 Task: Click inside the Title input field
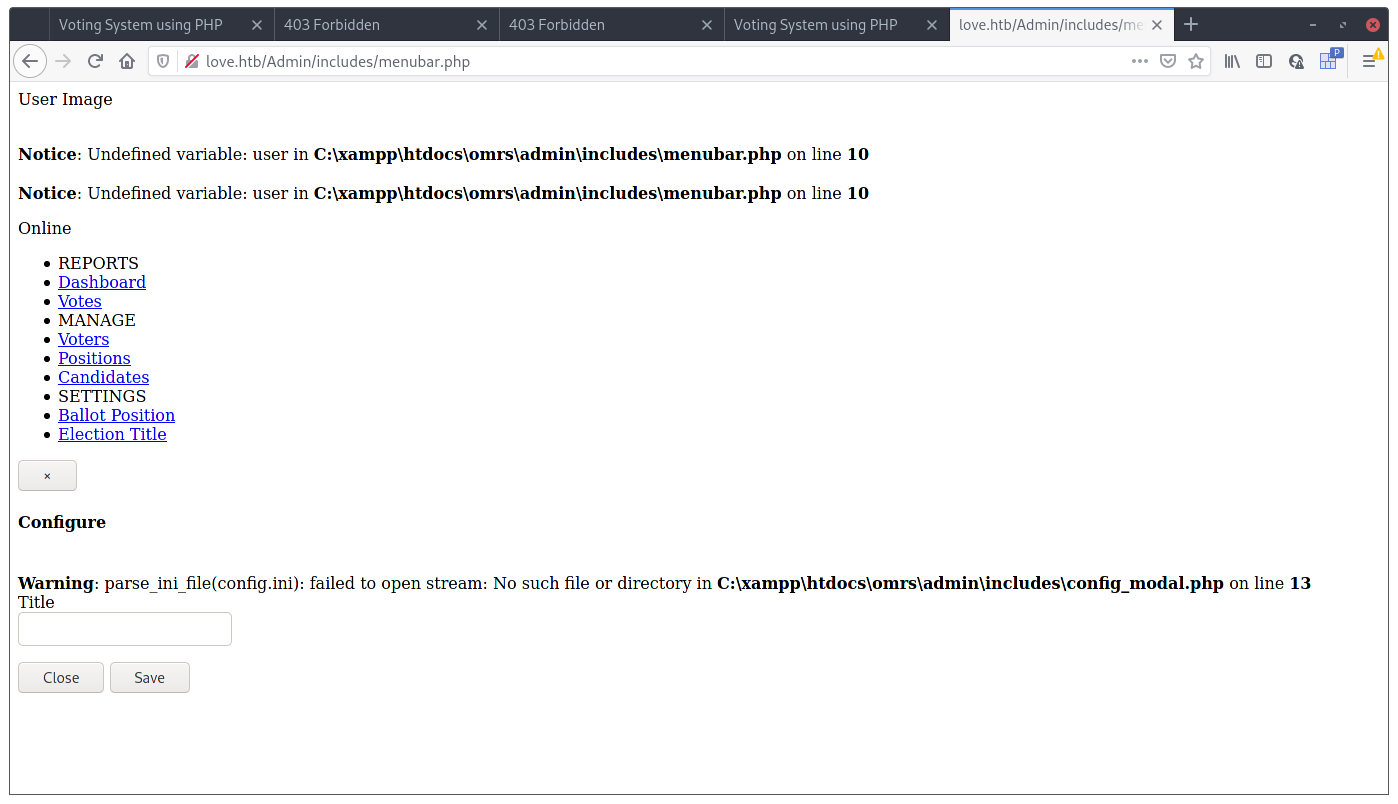(124, 629)
